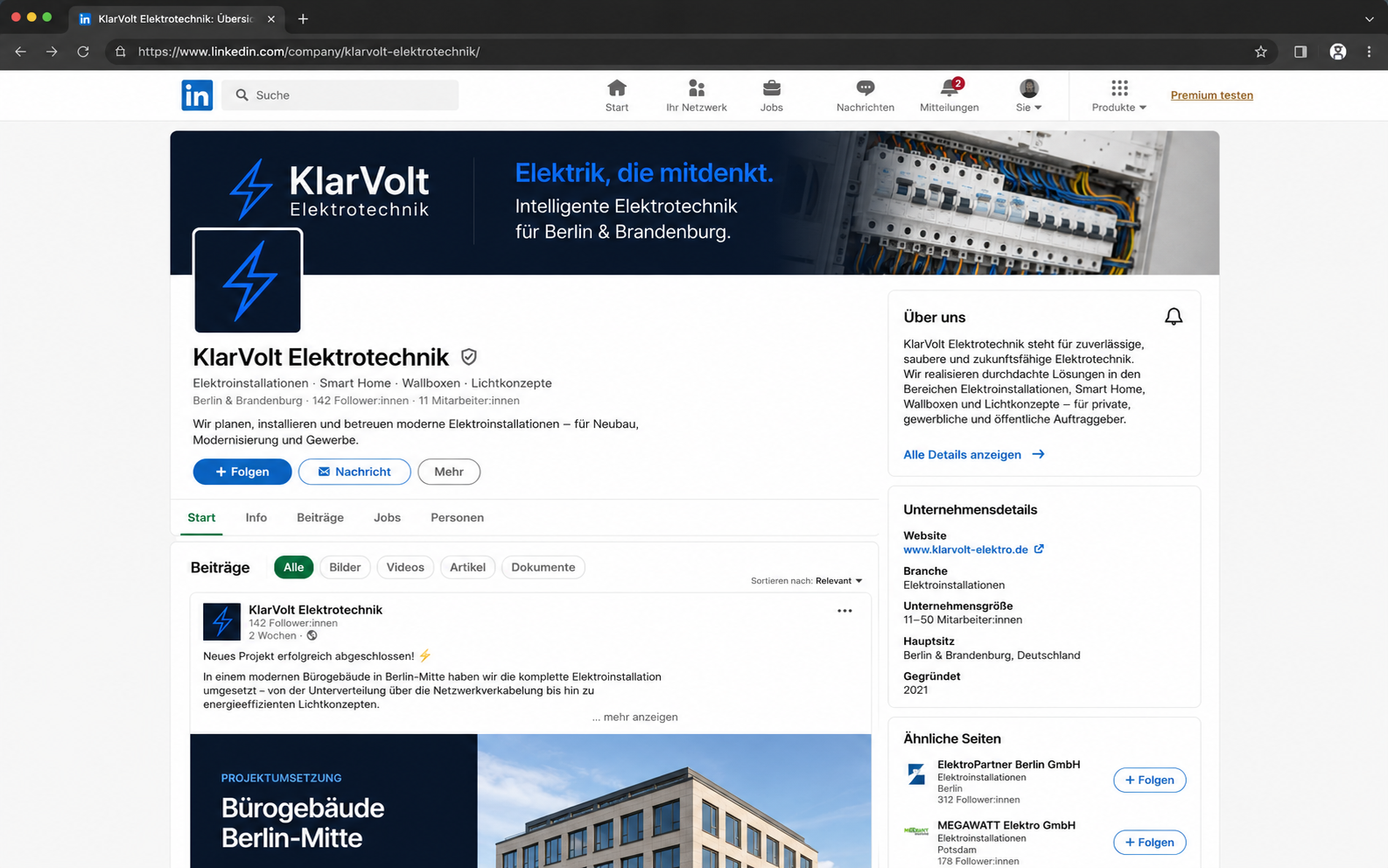The height and width of the screenshot is (868, 1388).
Task: Focus the Suche search field
Action: (340, 95)
